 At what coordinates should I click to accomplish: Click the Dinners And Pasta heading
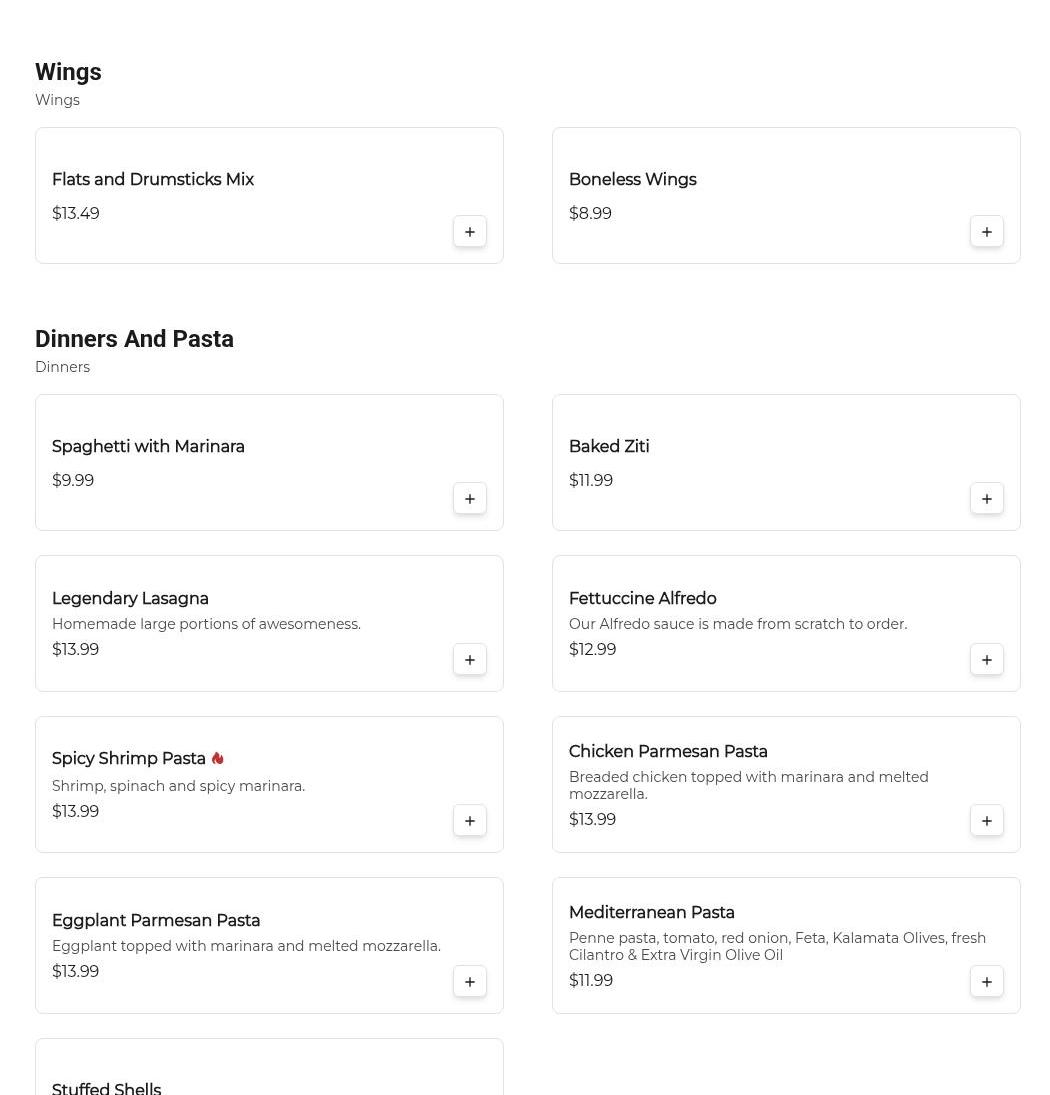[x=134, y=339]
